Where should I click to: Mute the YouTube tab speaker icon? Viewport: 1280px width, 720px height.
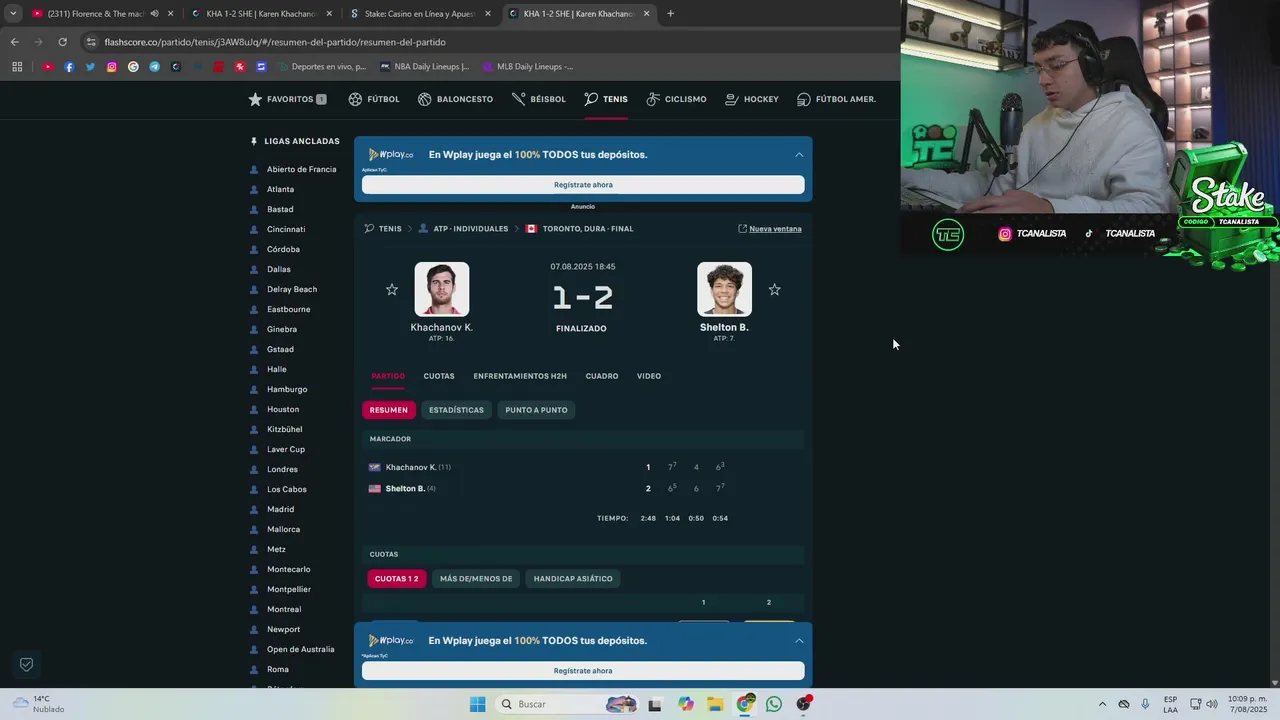point(154,14)
